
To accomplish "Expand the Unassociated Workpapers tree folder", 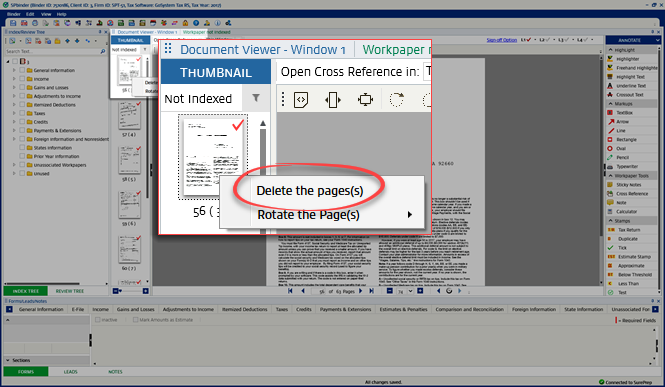I will click(x=14, y=165).
